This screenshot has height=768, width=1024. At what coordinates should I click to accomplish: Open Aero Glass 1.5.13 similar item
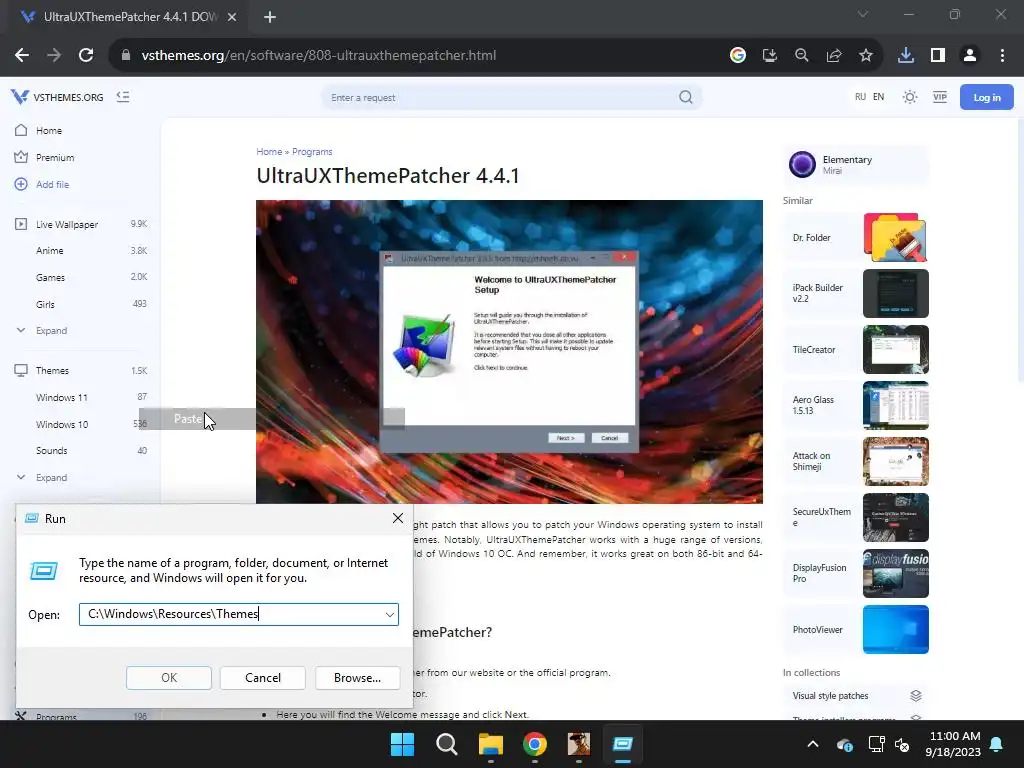pos(856,406)
